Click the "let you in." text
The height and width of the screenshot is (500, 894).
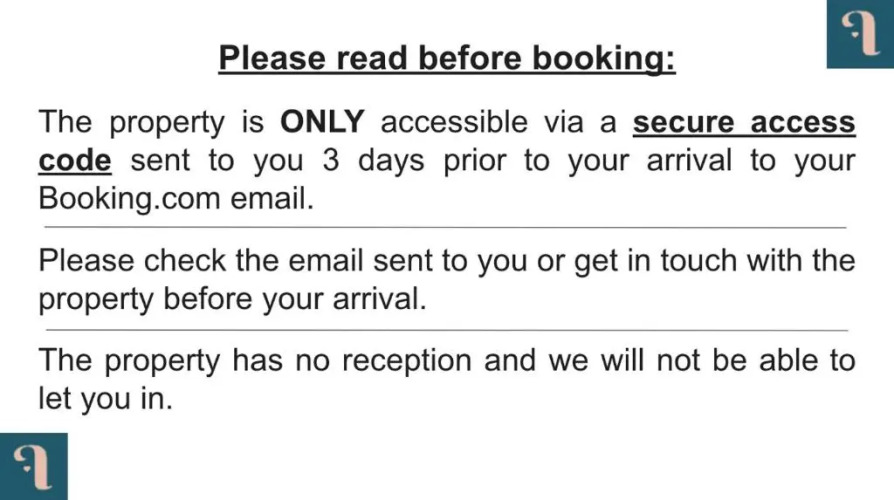pos(106,398)
